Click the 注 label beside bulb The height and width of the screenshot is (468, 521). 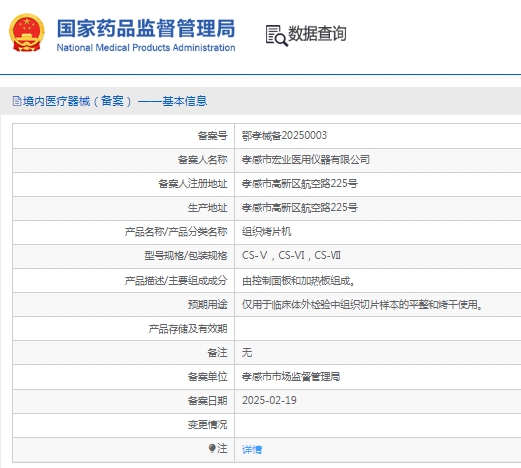tap(222, 448)
